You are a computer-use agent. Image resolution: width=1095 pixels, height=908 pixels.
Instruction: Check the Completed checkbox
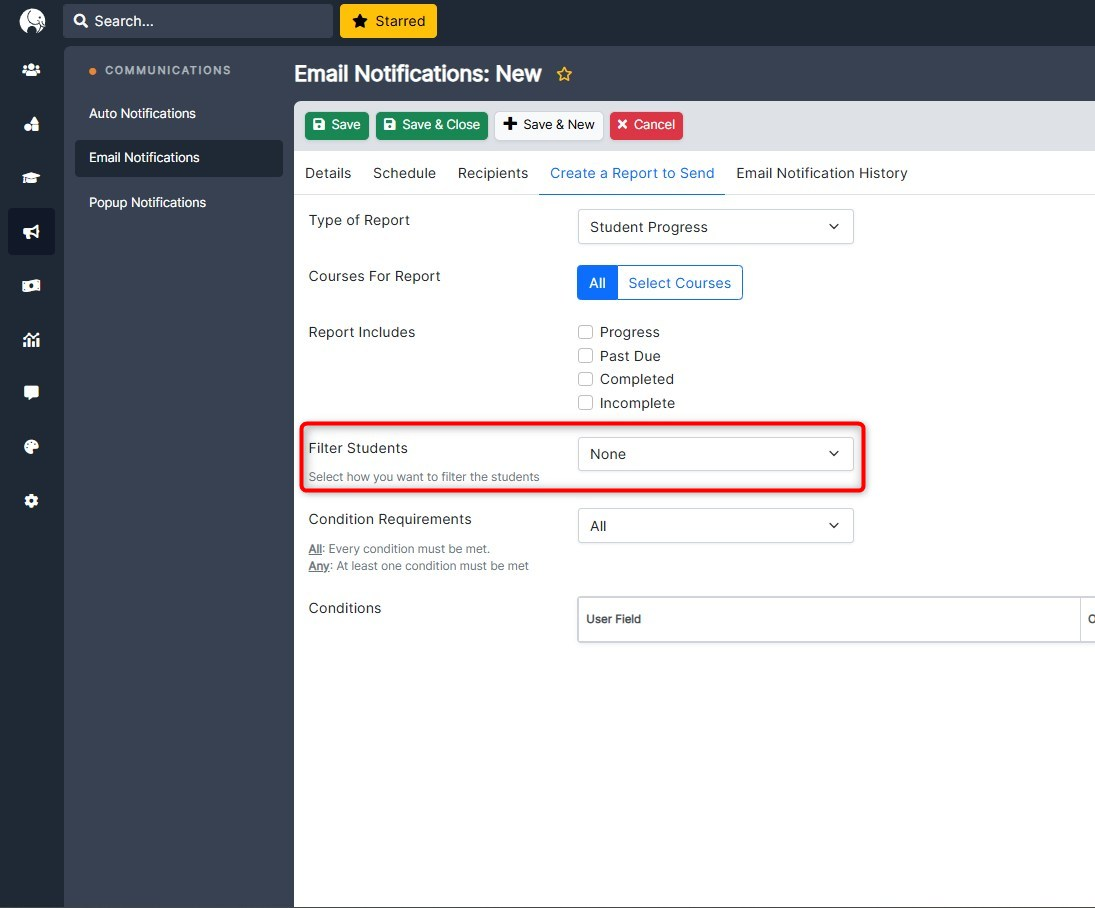coord(585,379)
